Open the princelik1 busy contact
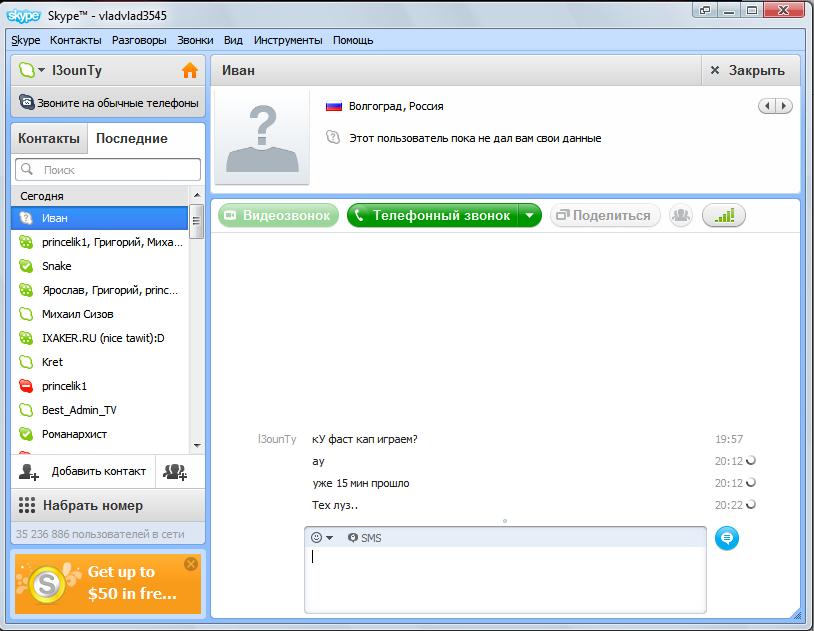Image resolution: width=814 pixels, height=631 pixels. (x=100, y=386)
